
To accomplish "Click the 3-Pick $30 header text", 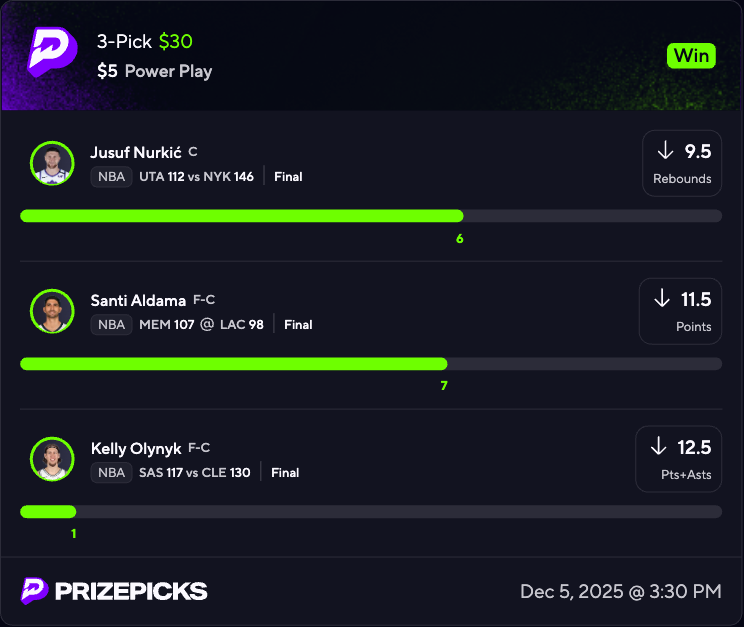I will [x=144, y=42].
